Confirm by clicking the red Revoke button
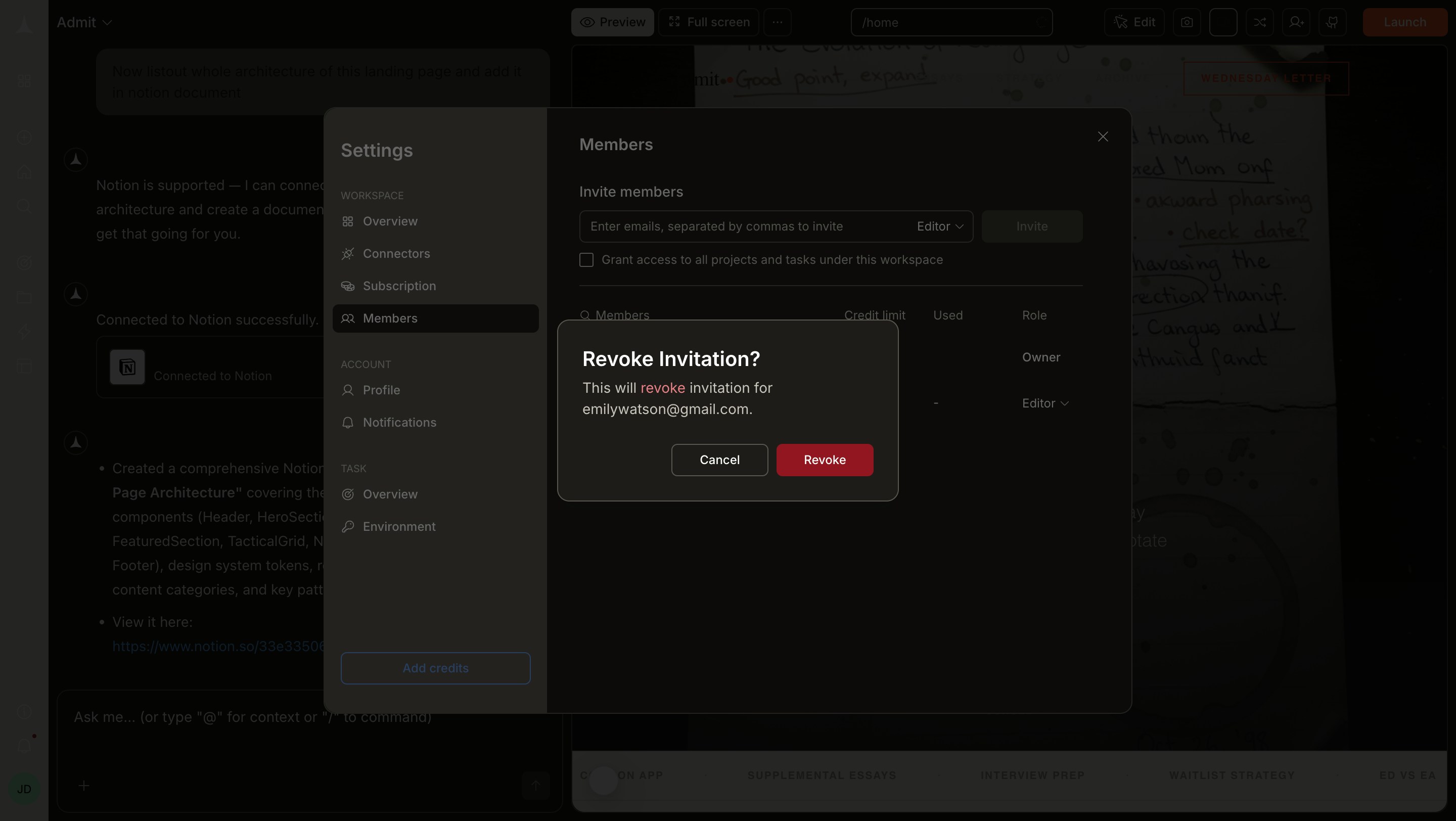 (x=825, y=460)
